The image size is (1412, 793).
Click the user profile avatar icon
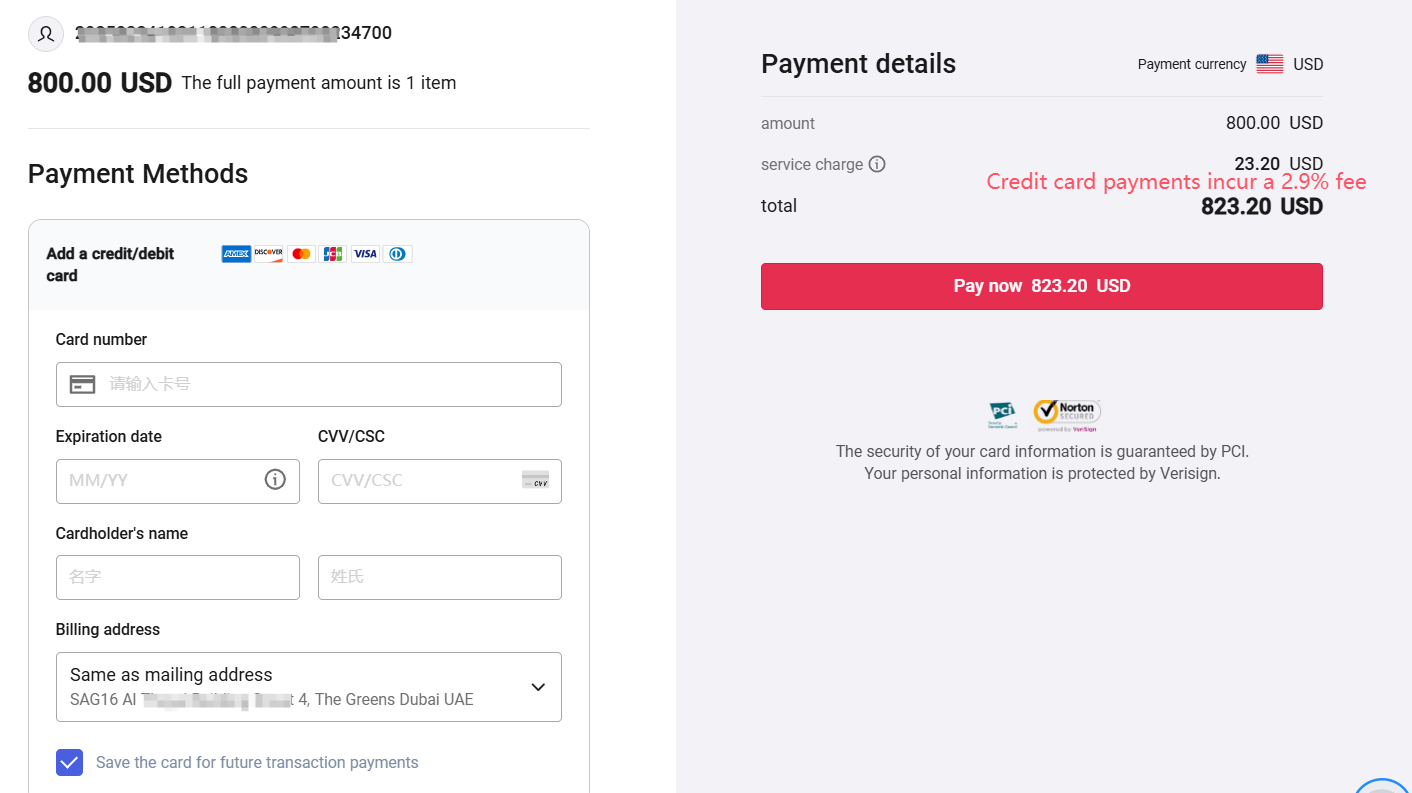click(46, 33)
